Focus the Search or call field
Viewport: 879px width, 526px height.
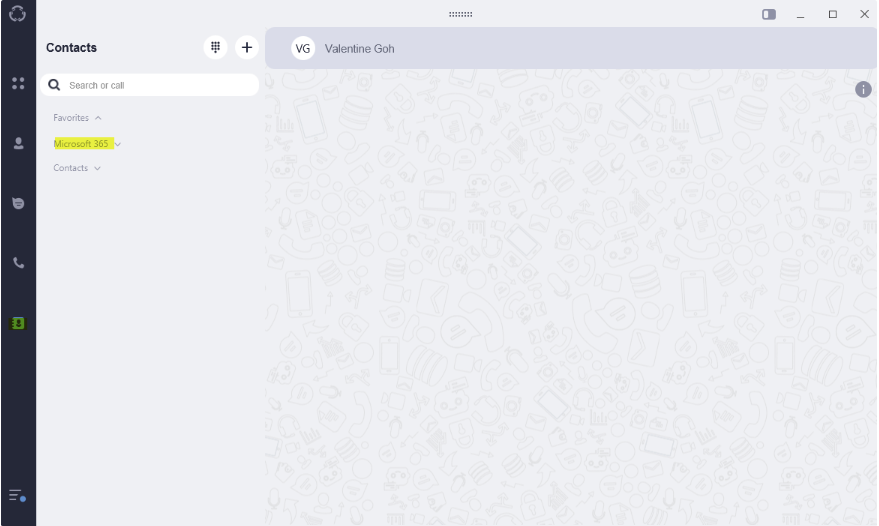pyautogui.click(x=150, y=85)
